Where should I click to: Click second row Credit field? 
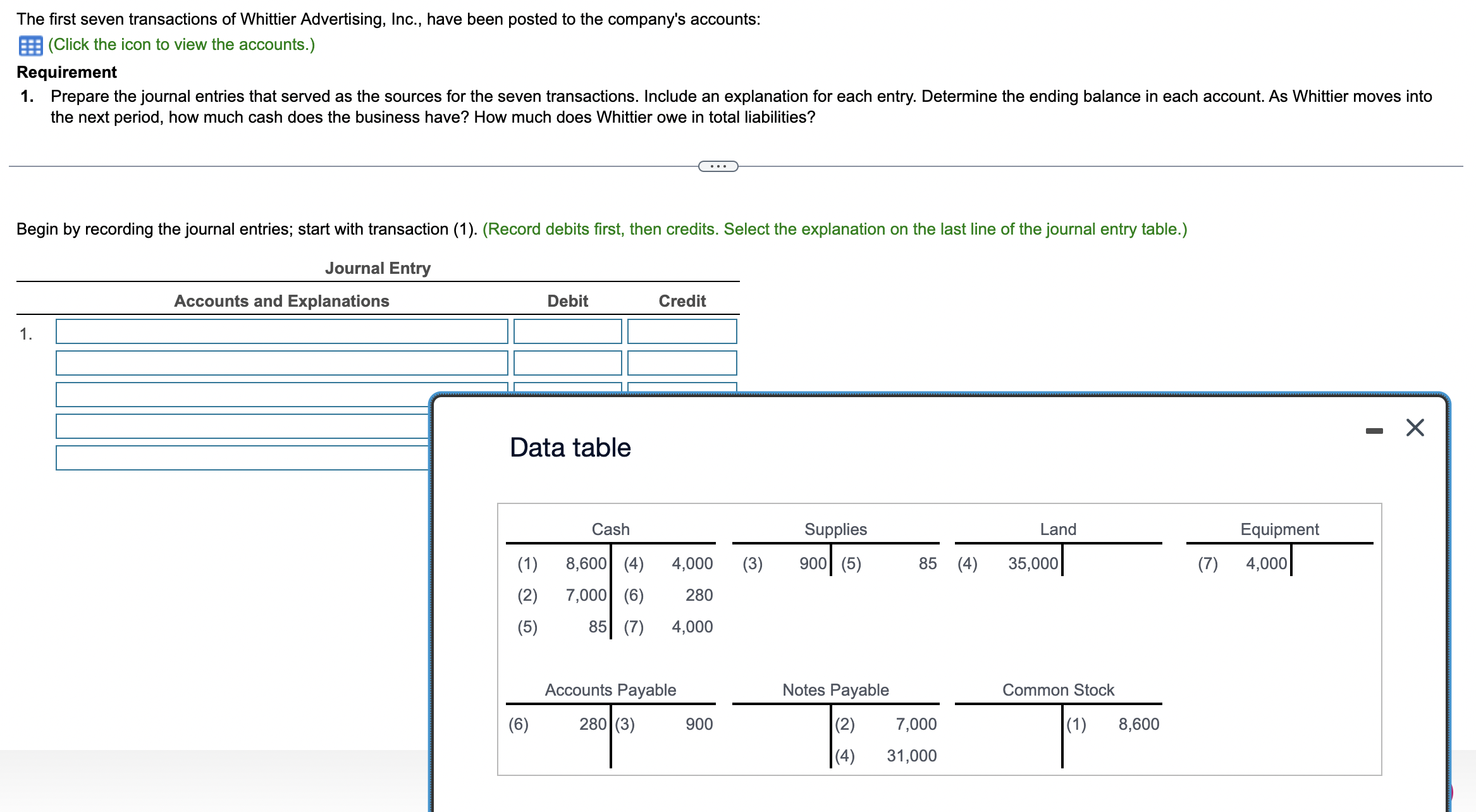(x=682, y=363)
